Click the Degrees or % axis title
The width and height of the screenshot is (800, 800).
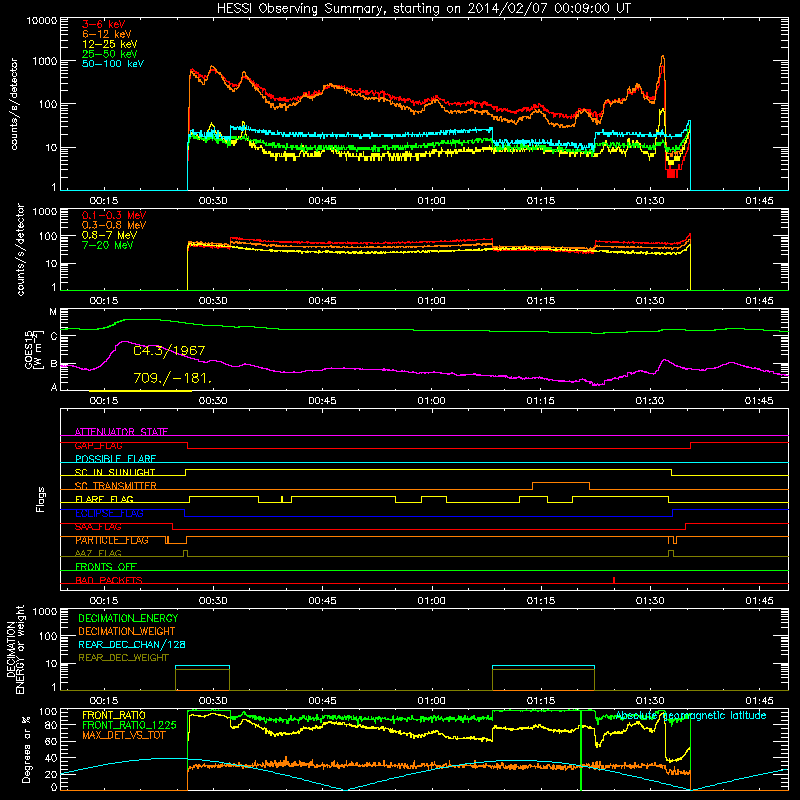pos(27,749)
